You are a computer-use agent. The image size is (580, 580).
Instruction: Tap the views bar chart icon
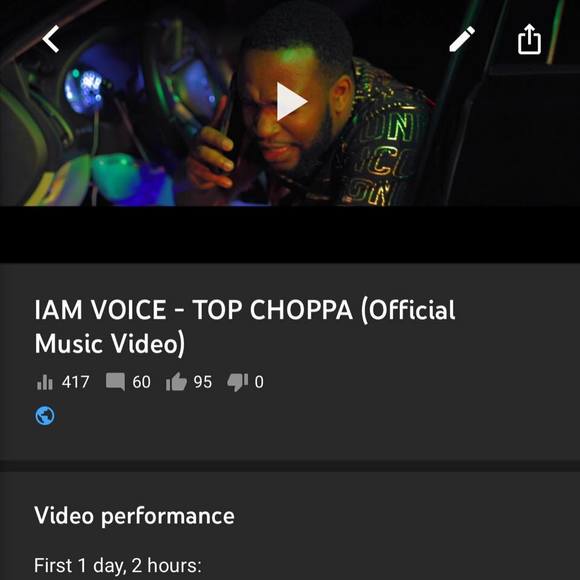pos(45,382)
